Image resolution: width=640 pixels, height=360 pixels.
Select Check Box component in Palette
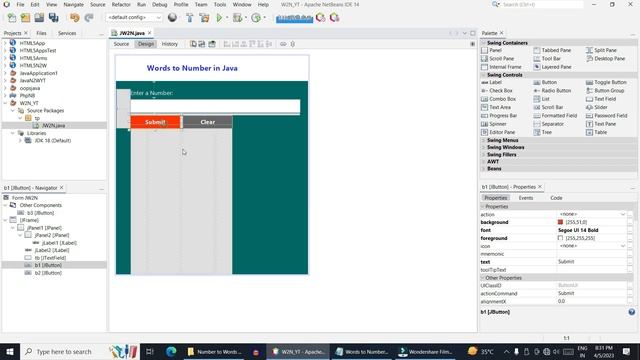[x=497, y=91]
